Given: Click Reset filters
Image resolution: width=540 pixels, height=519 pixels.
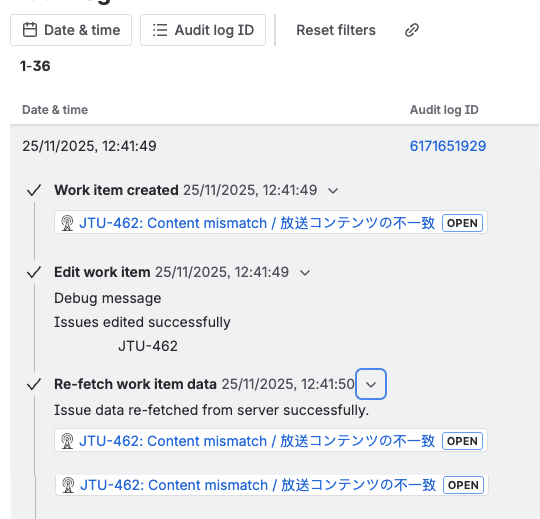Looking at the screenshot, I should (x=336, y=30).
